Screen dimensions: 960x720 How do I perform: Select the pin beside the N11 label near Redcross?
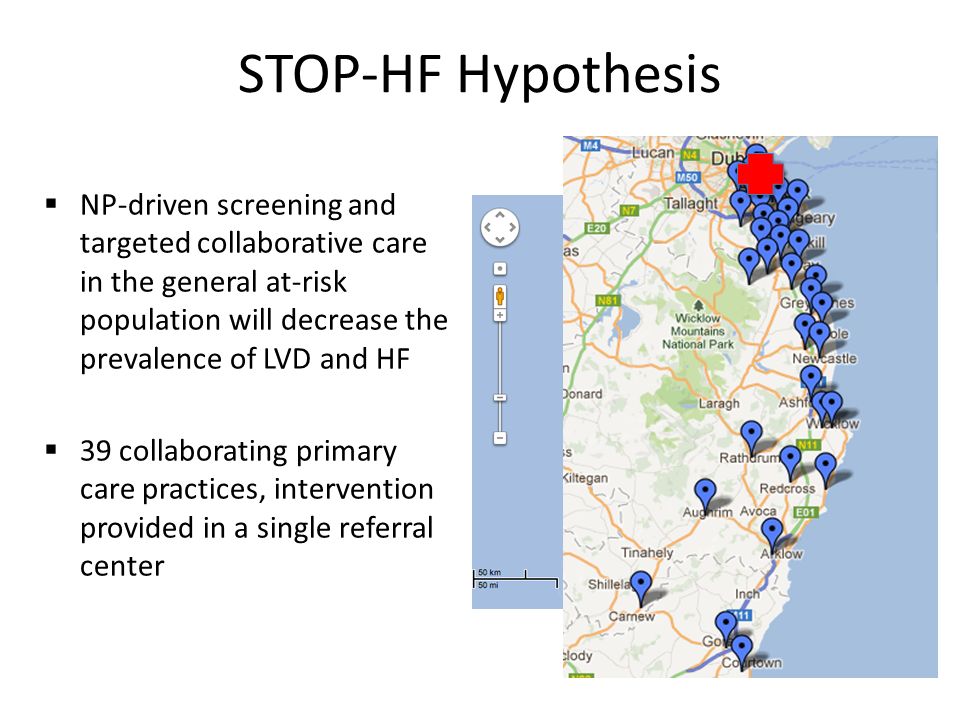790,463
